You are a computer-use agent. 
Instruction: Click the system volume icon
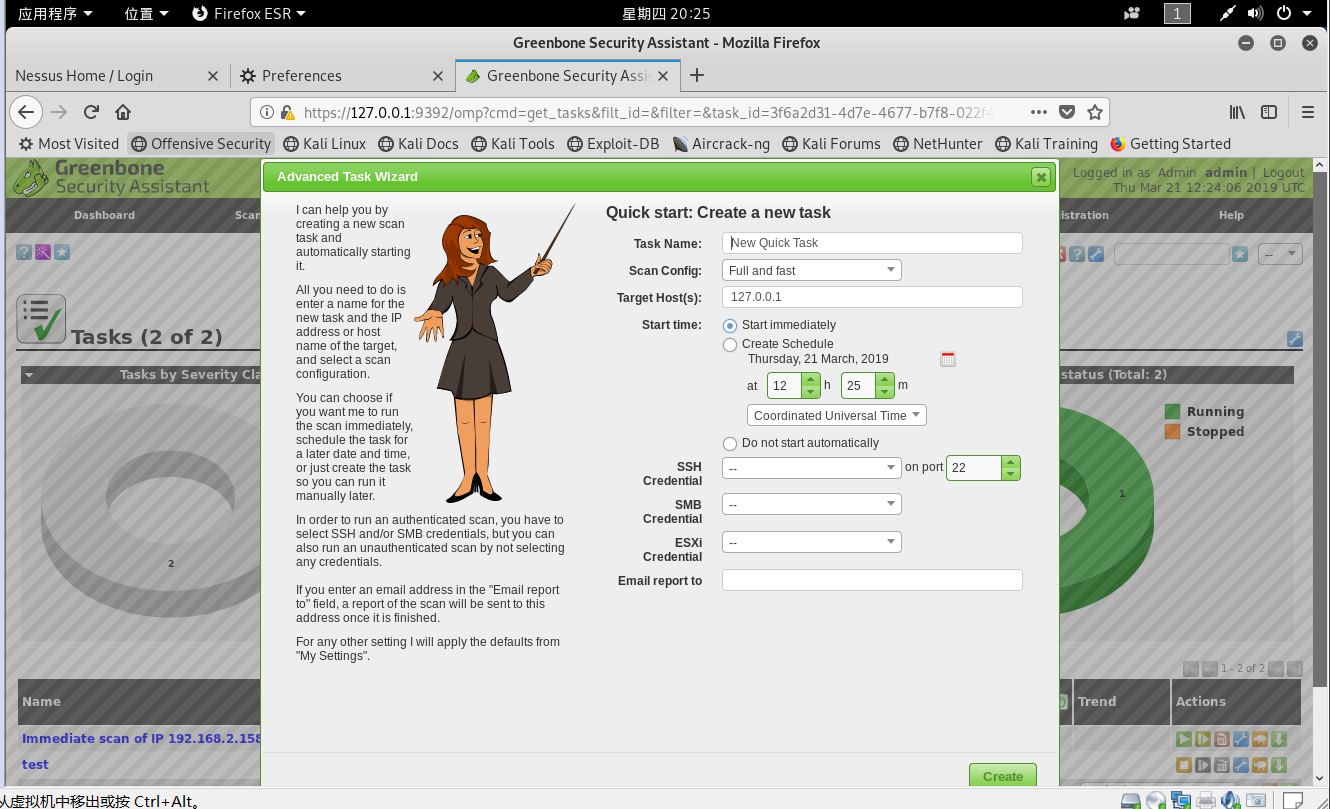[x=1256, y=13]
